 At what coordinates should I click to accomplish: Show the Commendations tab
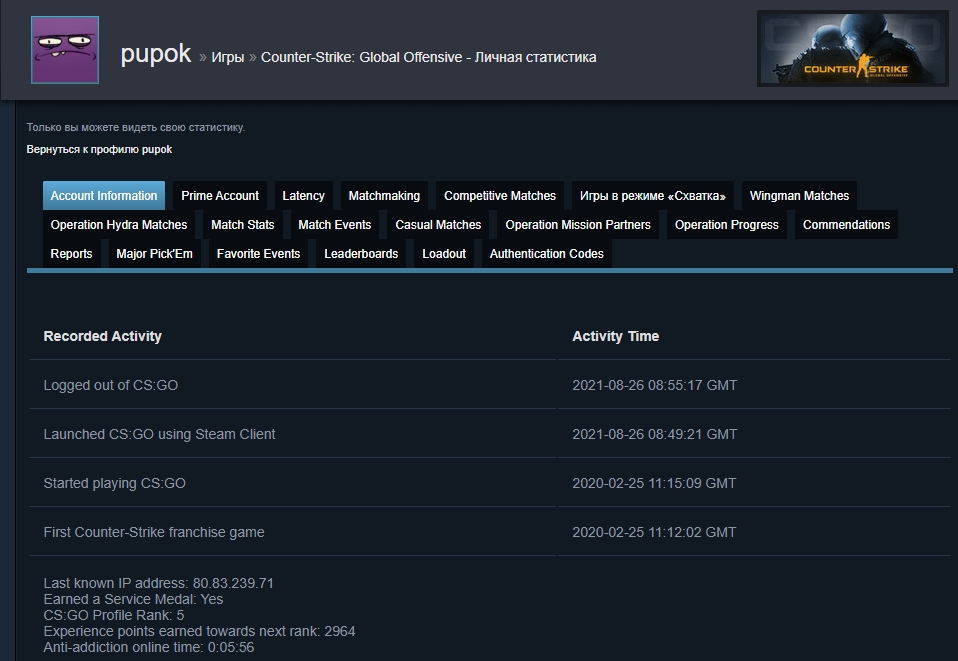click(x=846, y=225)
